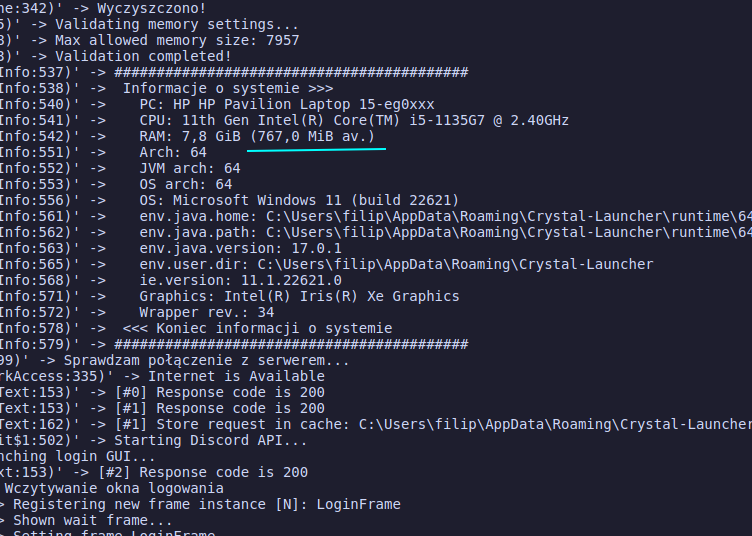Viewport: 752px width, 536px height.
Task: Click the Graphics Intel Iris Xe line
Action: click(x=299, y=296)
